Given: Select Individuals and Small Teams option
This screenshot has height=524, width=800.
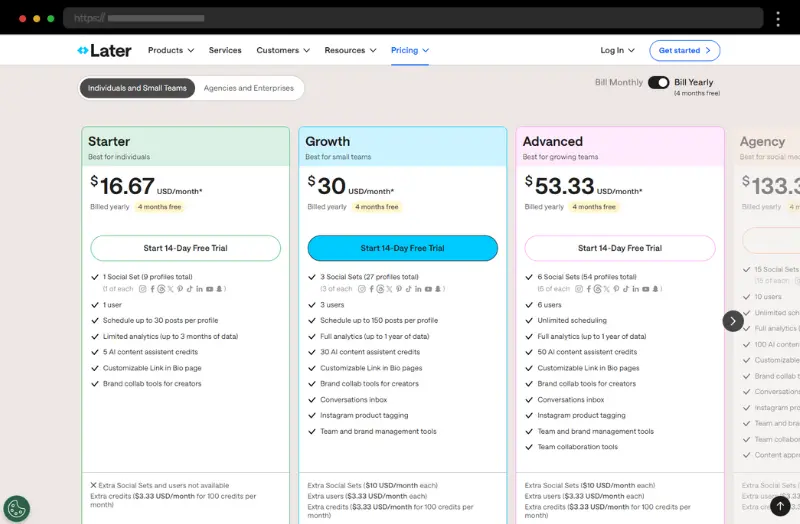Looking at the screenshot, I should tap(137, 88).
